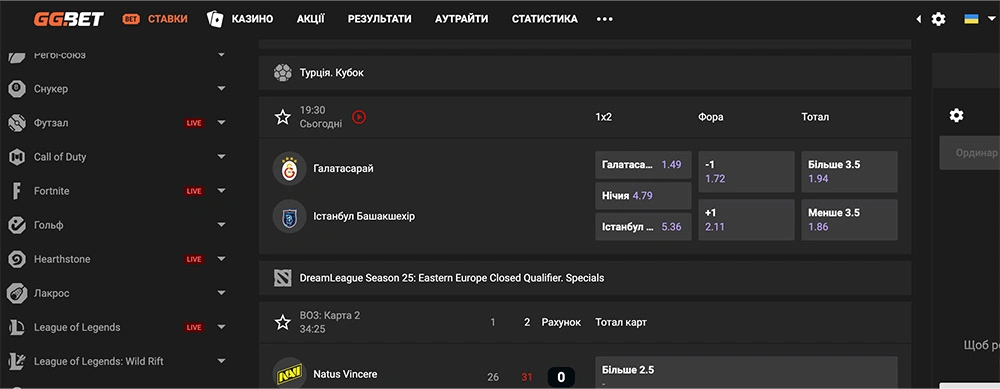Click the Natus Vincere team logo
The width and height of the screenshot is (1000, 389).
290,374
